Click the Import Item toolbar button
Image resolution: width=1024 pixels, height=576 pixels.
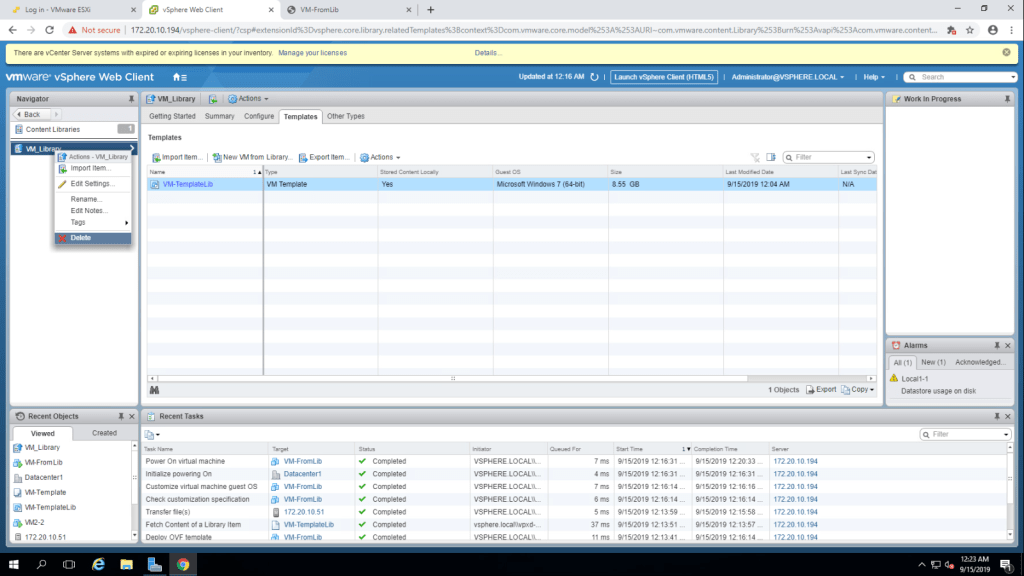tap(177, 157)
